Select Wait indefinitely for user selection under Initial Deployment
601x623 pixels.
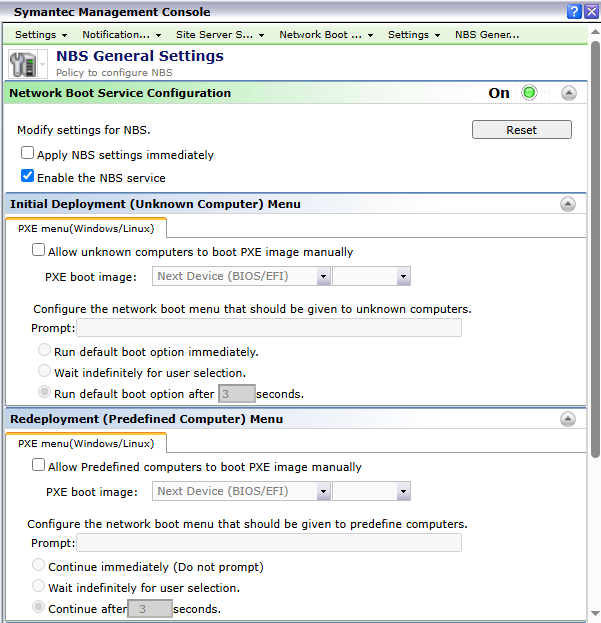[x=45, y=372]
